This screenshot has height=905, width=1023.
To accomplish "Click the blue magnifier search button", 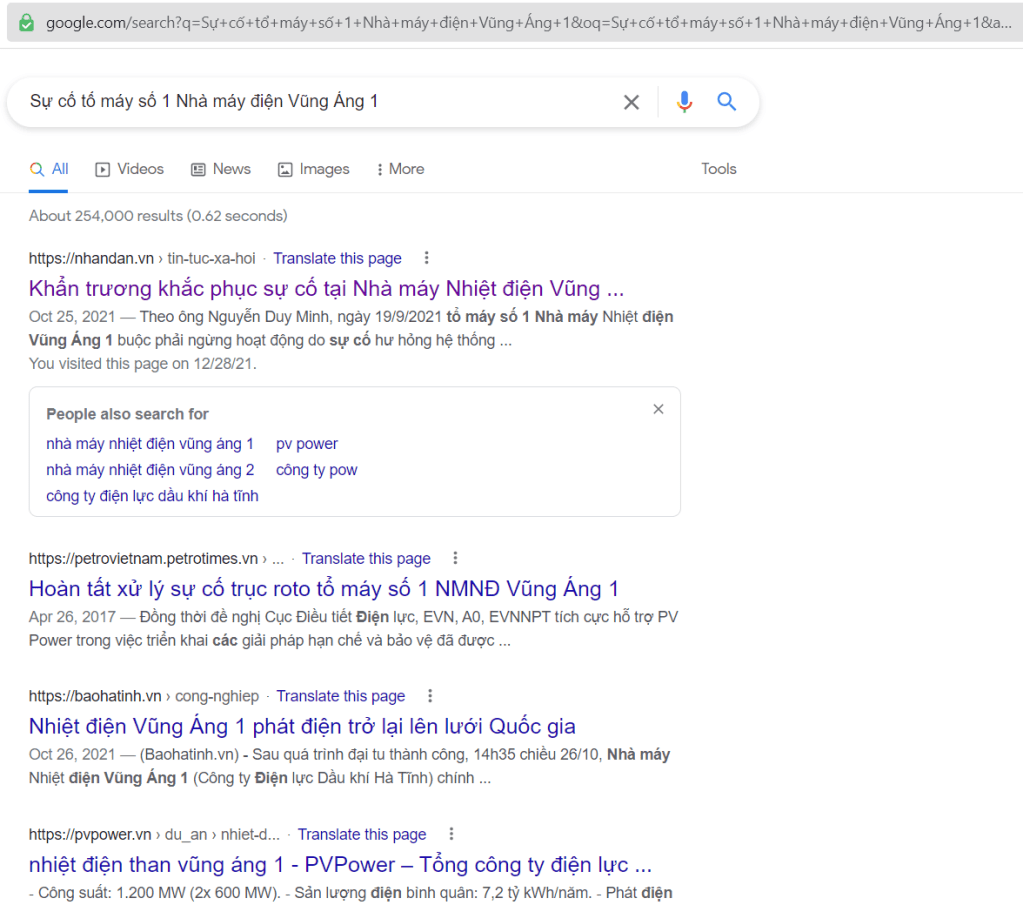I will pyautogui.click(x=727, y=102).
